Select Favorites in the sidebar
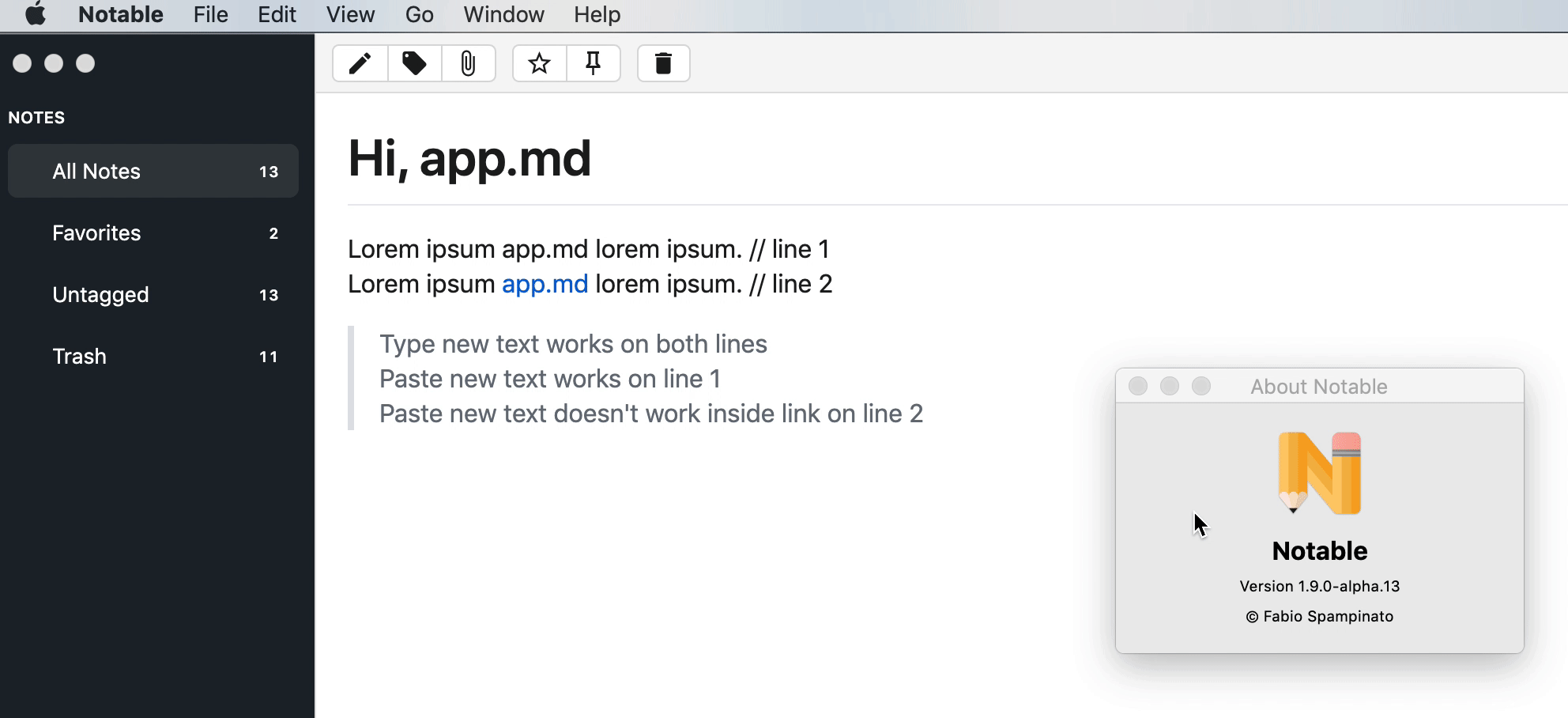This screenshot has height=718, width=1568. pos(96,232)
